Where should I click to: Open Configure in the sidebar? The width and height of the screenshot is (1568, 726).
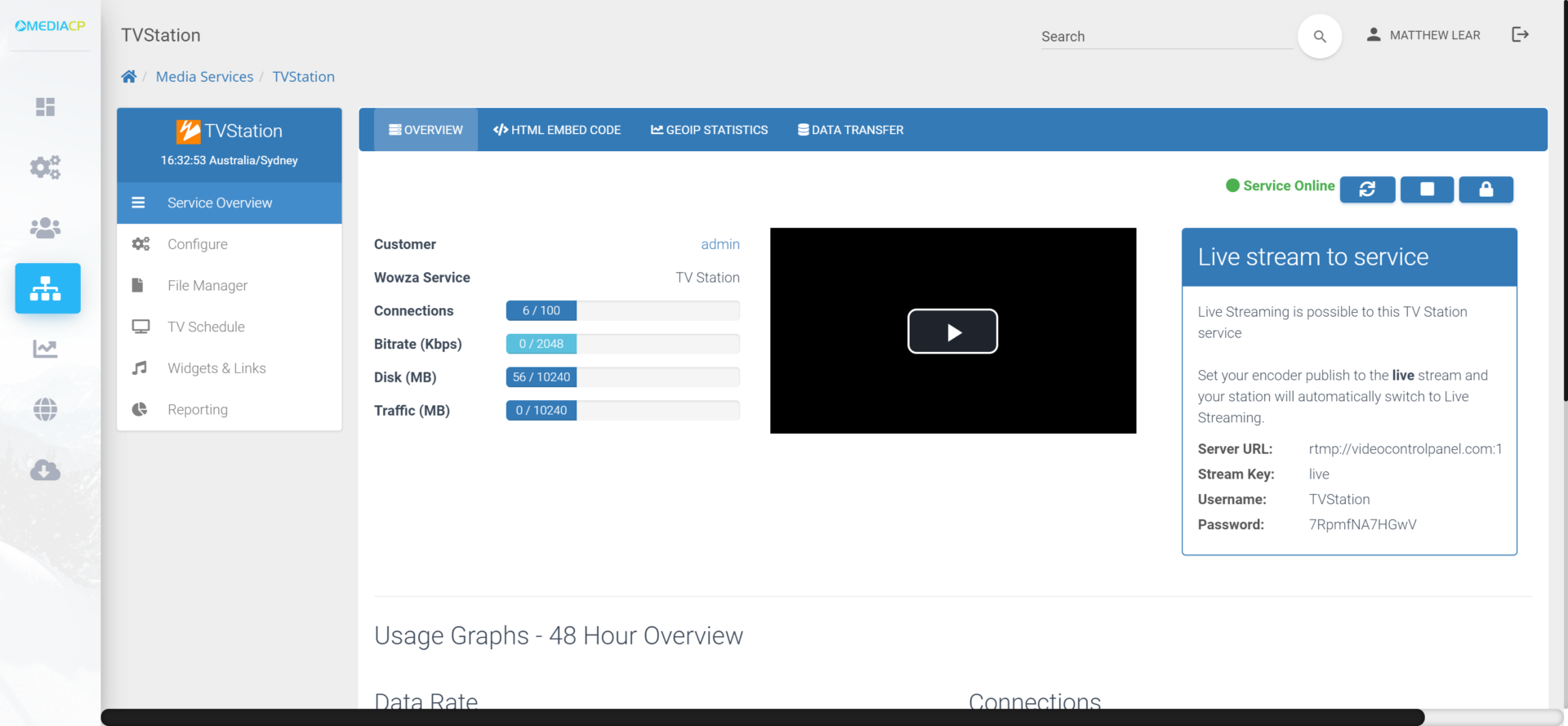tap(229, 244)
